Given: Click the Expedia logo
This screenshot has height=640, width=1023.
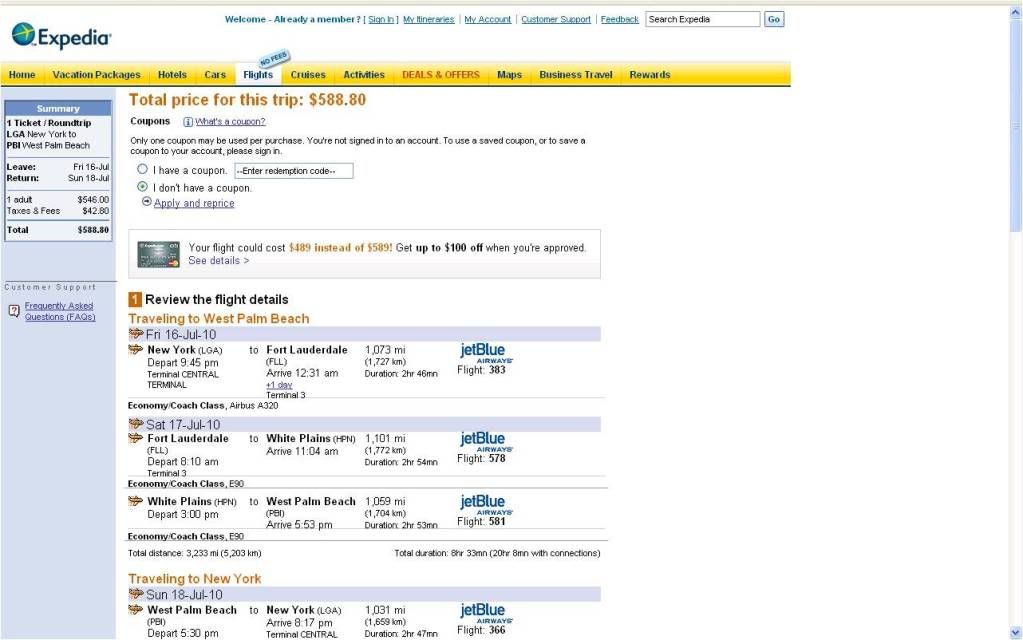Looking at the screenshot, I should pyautogui.click(x=61, y=36).
